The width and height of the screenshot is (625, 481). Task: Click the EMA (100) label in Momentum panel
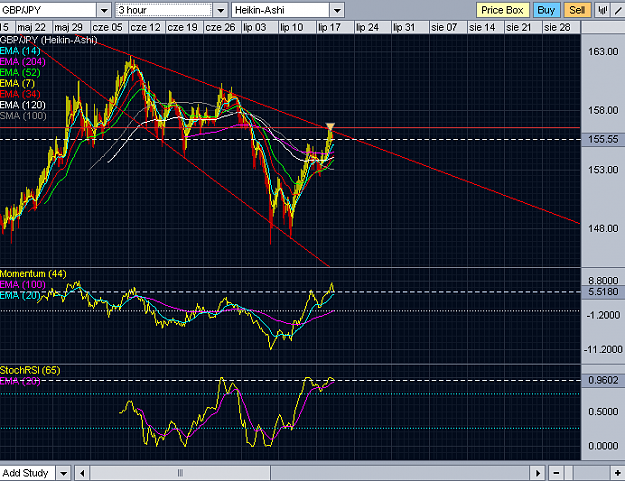pos(23,285)
